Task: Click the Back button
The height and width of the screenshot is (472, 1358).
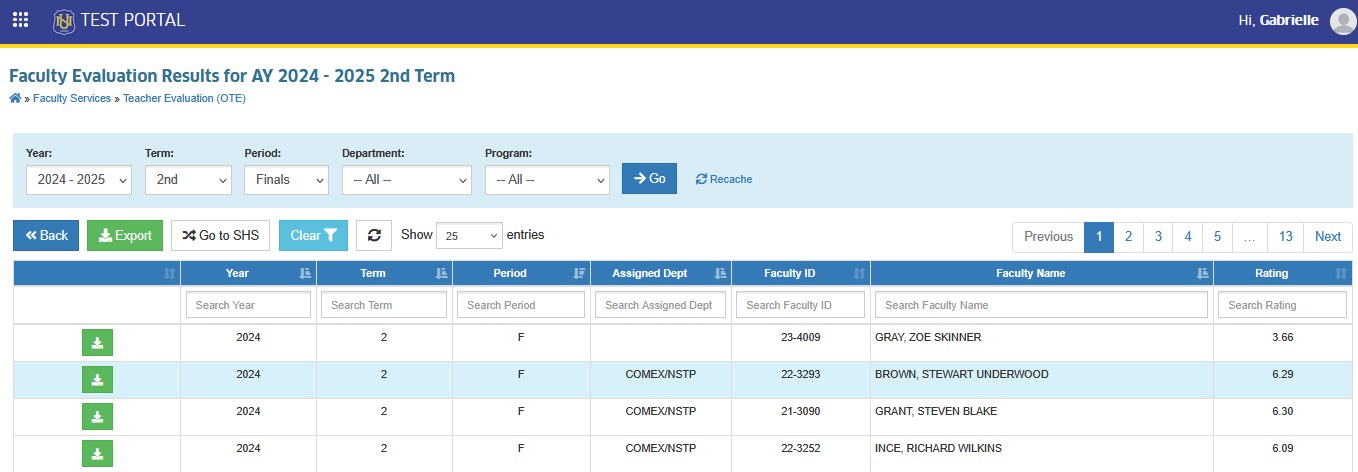Action: [x=46, y=236]
